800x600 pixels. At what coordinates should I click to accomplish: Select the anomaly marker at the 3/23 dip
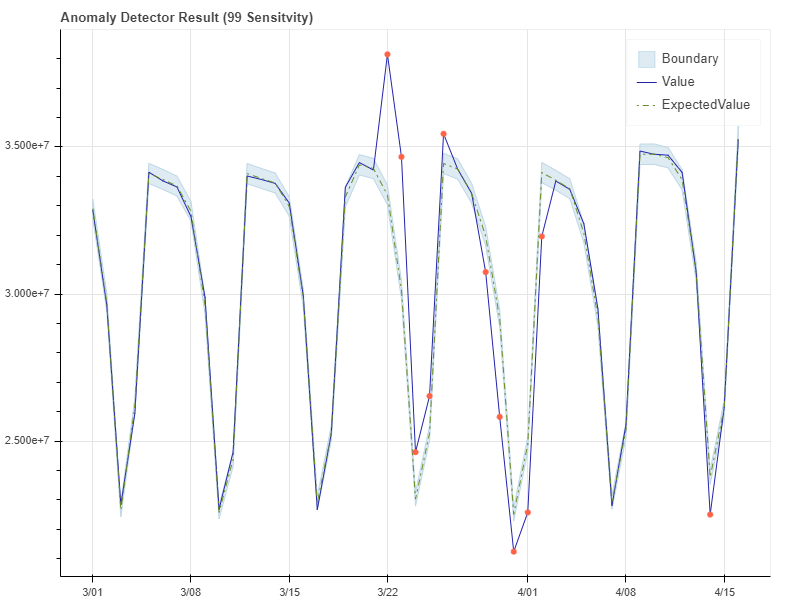pos(415,452)
